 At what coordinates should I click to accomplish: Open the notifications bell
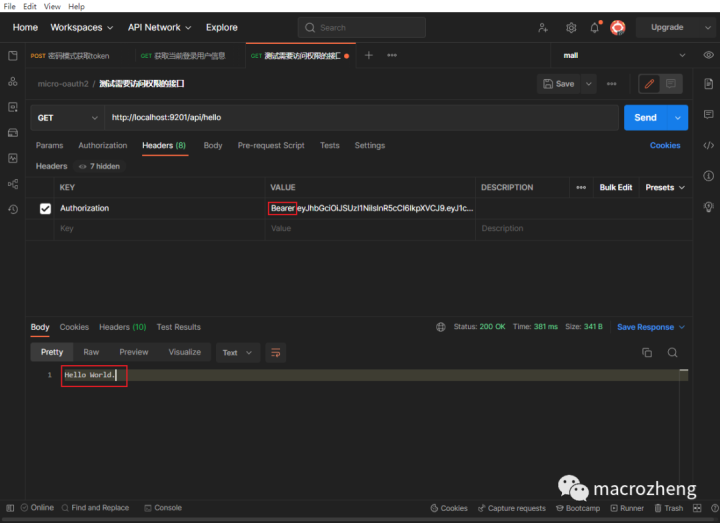595,28
